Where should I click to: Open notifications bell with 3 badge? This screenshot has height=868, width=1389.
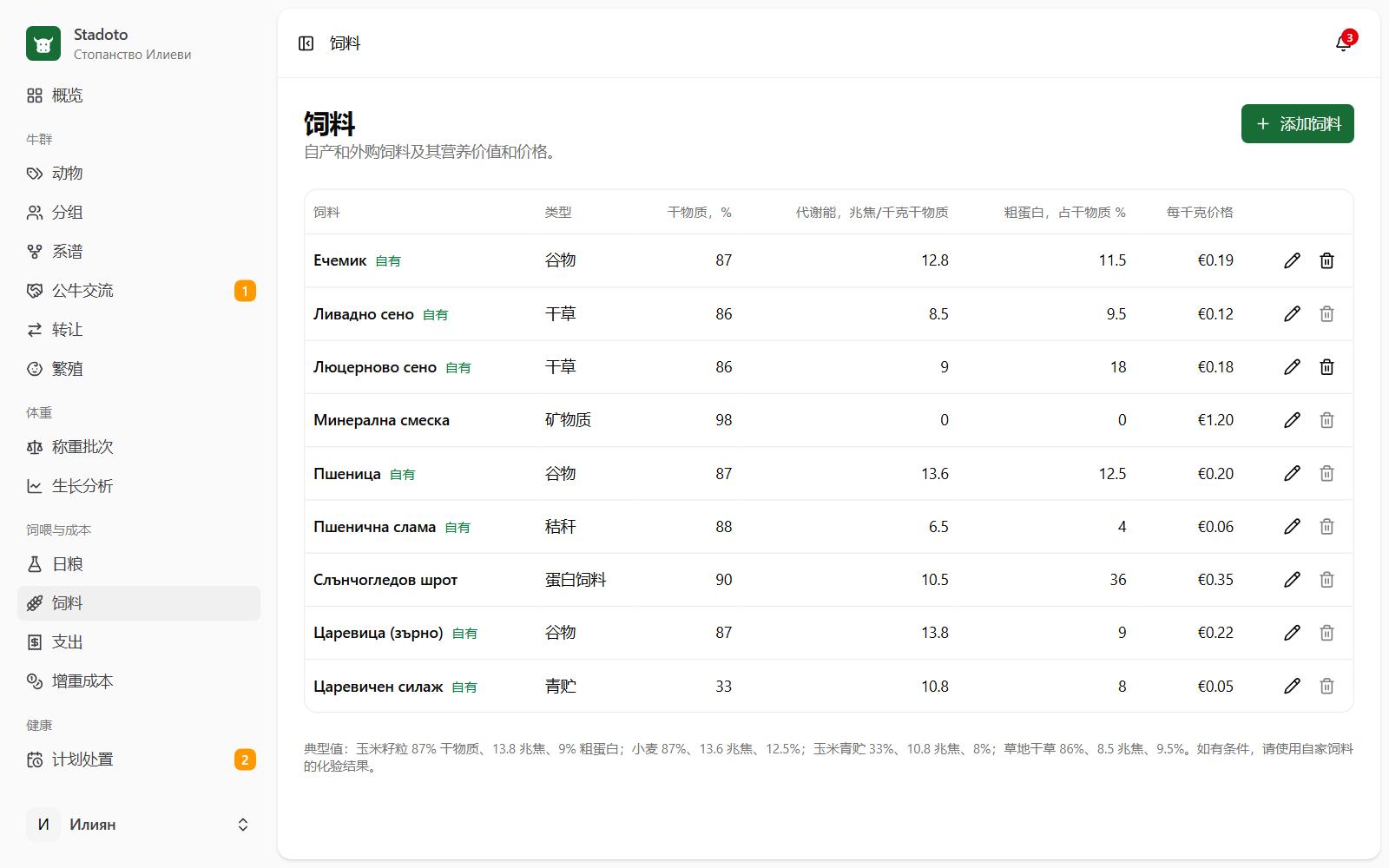click(1344, 43)
